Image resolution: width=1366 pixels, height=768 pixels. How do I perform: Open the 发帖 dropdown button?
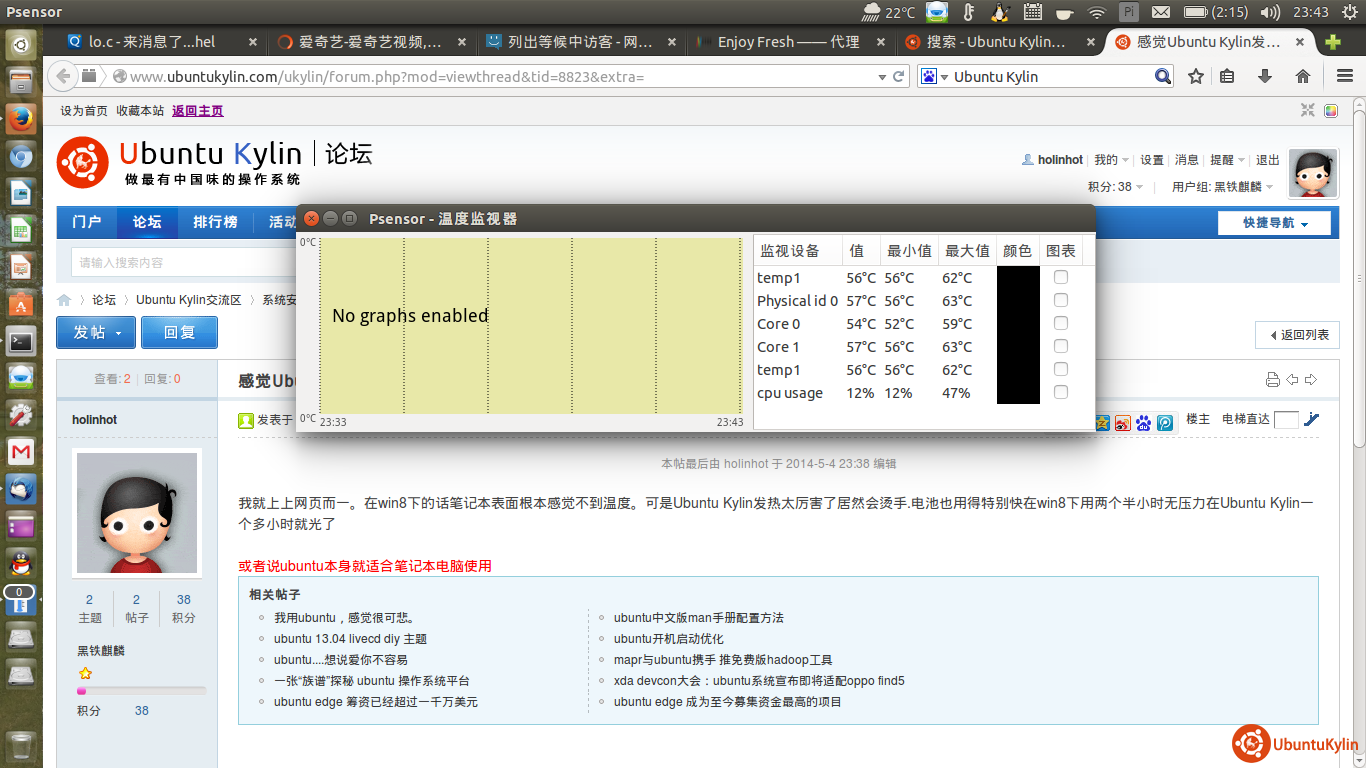tap(96, 332)
